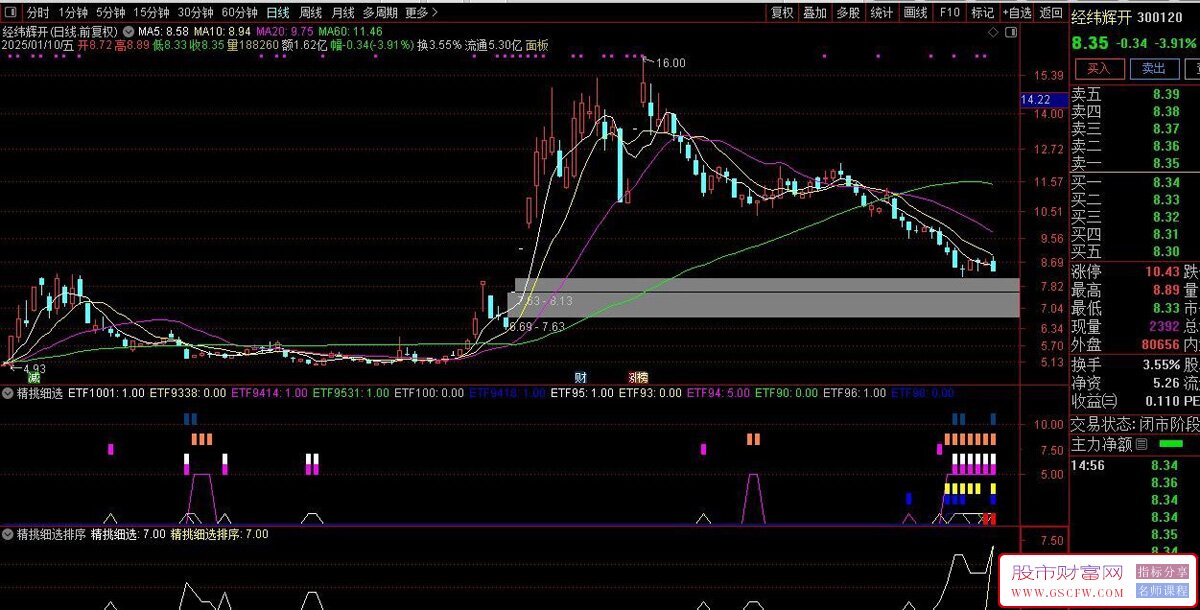Click the 最高 8.89 value row
Viewport: 1200px width, 610px height.
(x=1125, y=290)
